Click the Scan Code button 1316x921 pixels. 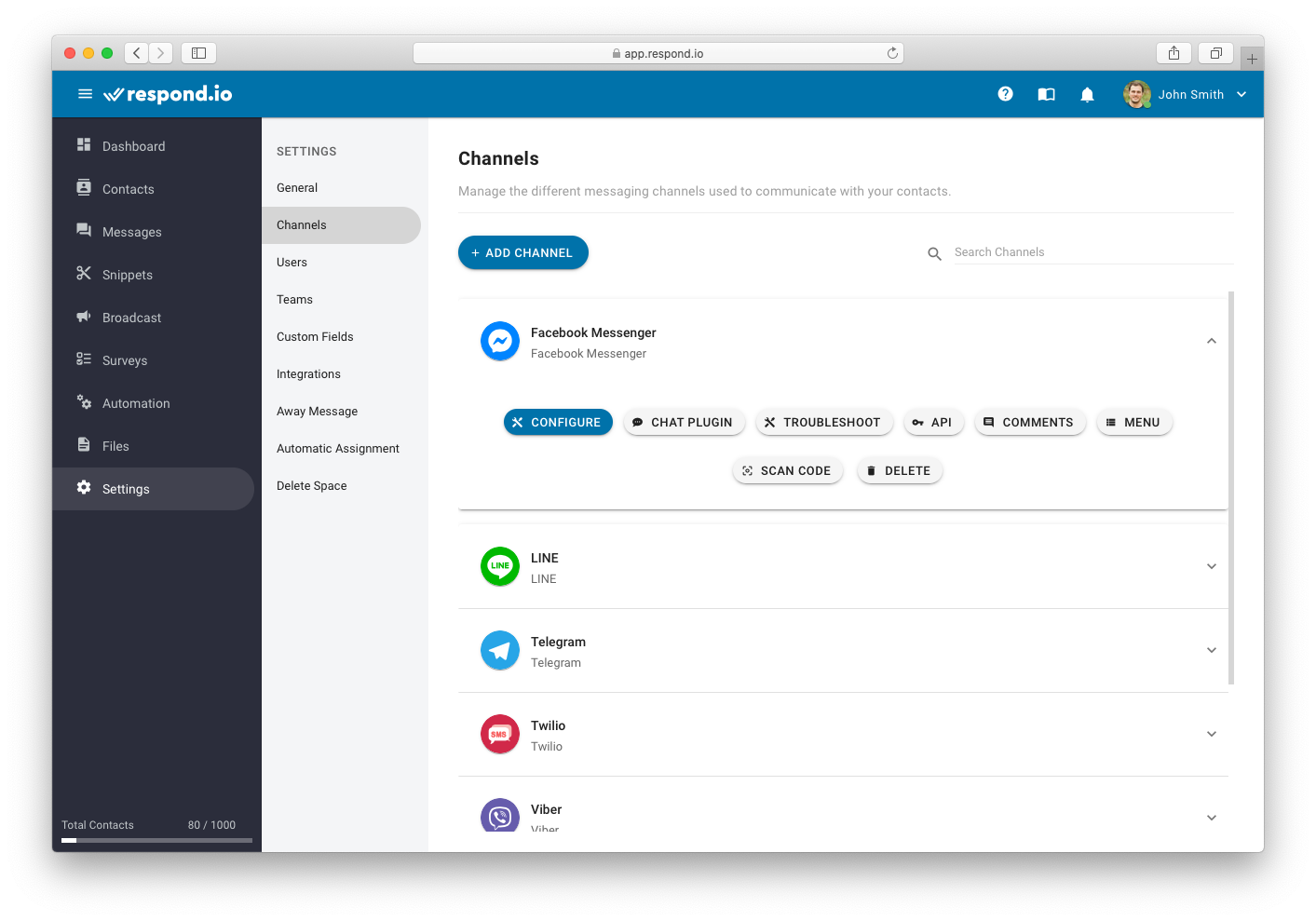point(788,470)
